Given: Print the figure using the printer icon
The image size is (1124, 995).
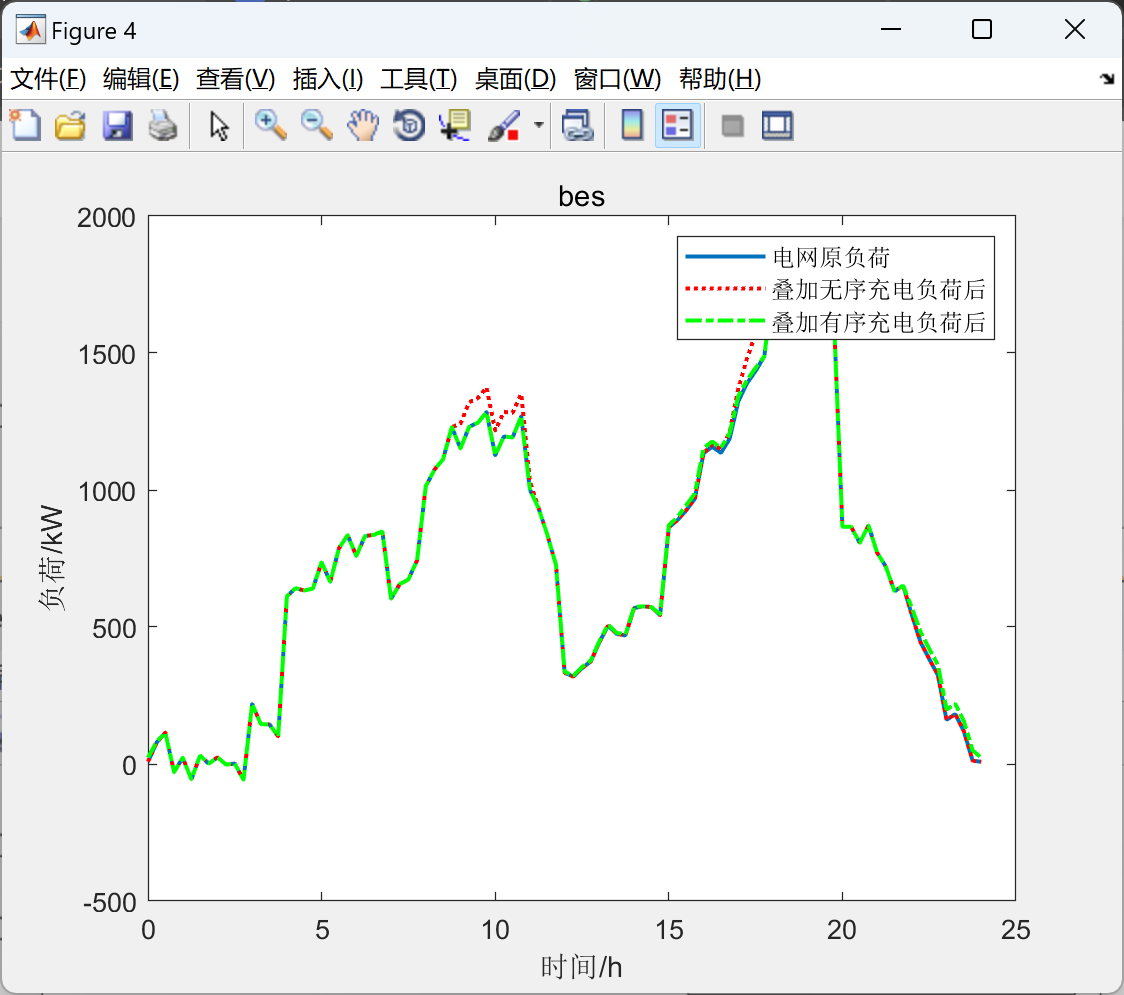Looking at the screenshot, I should [x=163, y=126].
